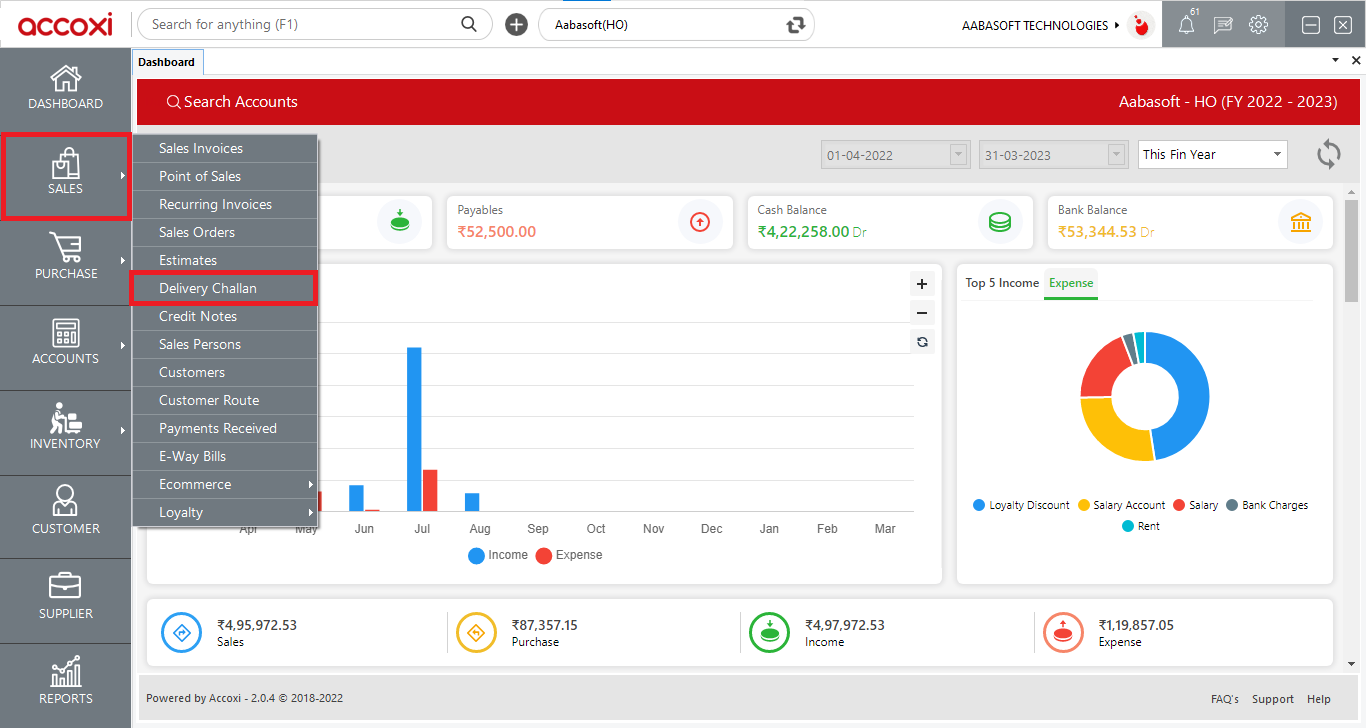Image resolution: width=1366 pixels, height=728 pixels.
Task: Open Delivery Challan from Sales menu
Action: [x=225, y=288]
